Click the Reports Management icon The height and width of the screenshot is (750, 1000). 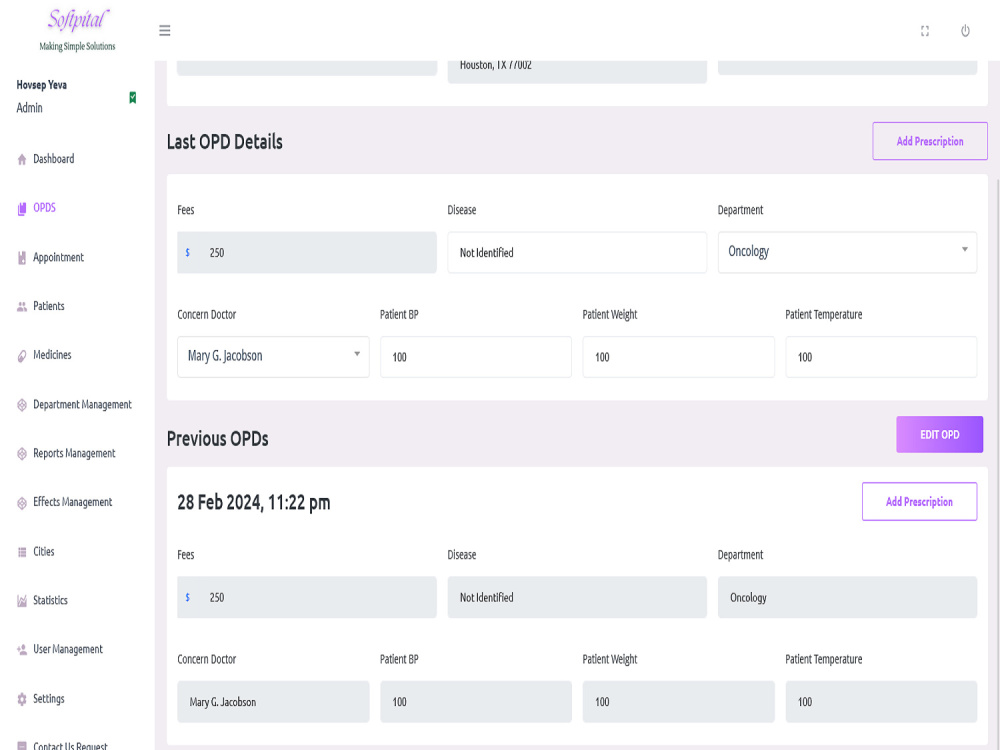point(22,453)
